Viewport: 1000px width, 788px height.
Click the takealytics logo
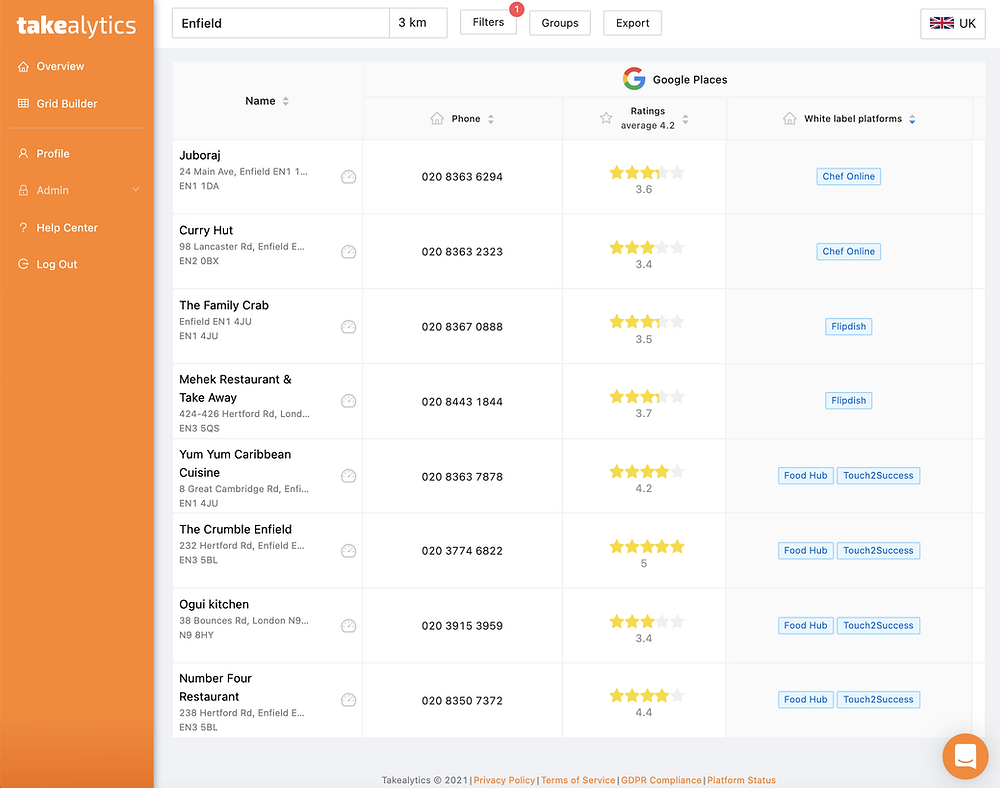[77, 26]
